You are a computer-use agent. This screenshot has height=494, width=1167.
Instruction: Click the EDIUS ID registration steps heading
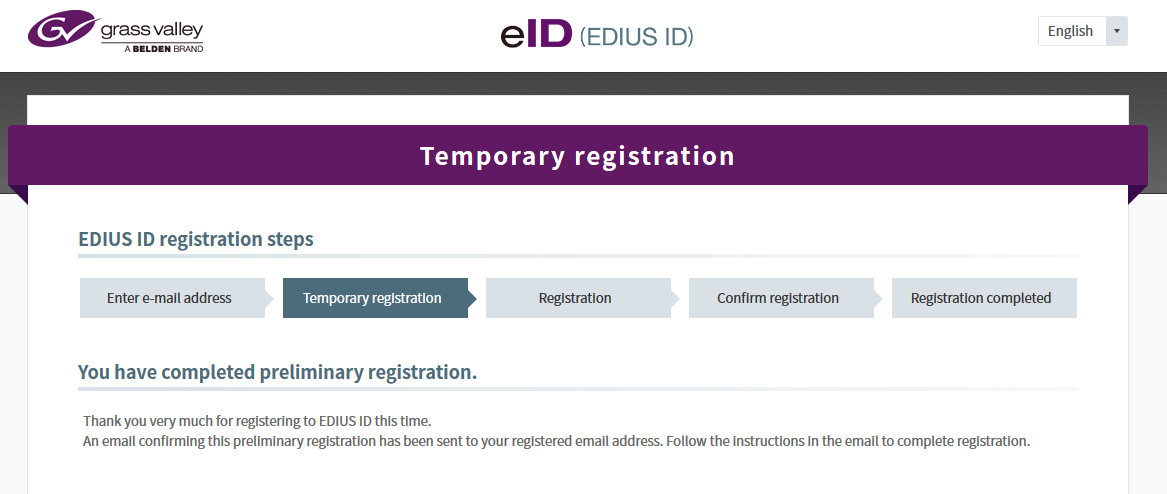[x=196, y=239]
